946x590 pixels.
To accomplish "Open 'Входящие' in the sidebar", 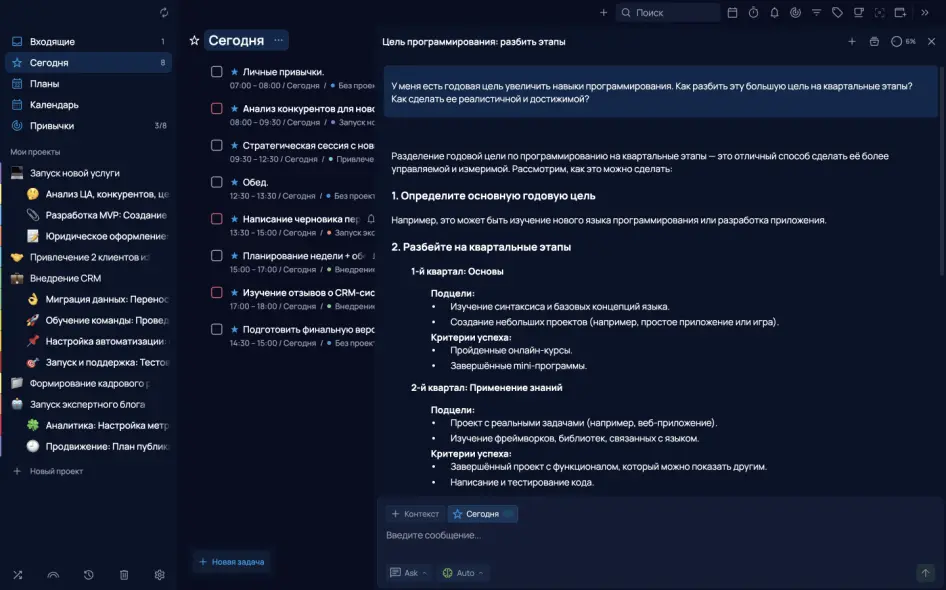I will click(x=52, y=42).
